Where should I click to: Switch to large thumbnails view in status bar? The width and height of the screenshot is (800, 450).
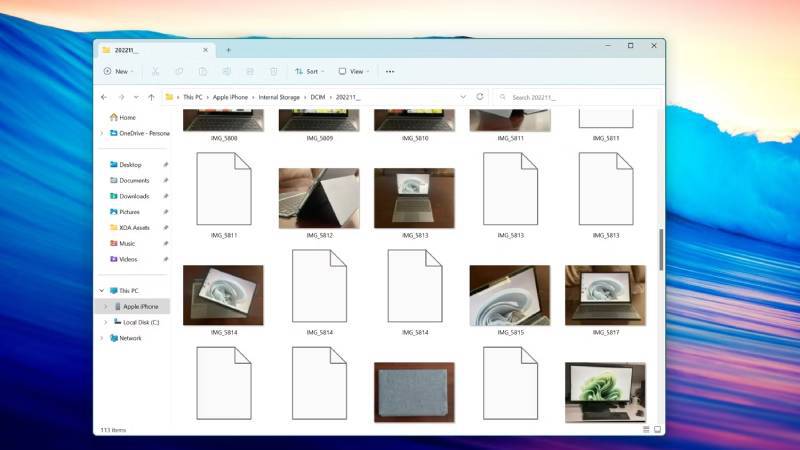click(x=656, y=429)
